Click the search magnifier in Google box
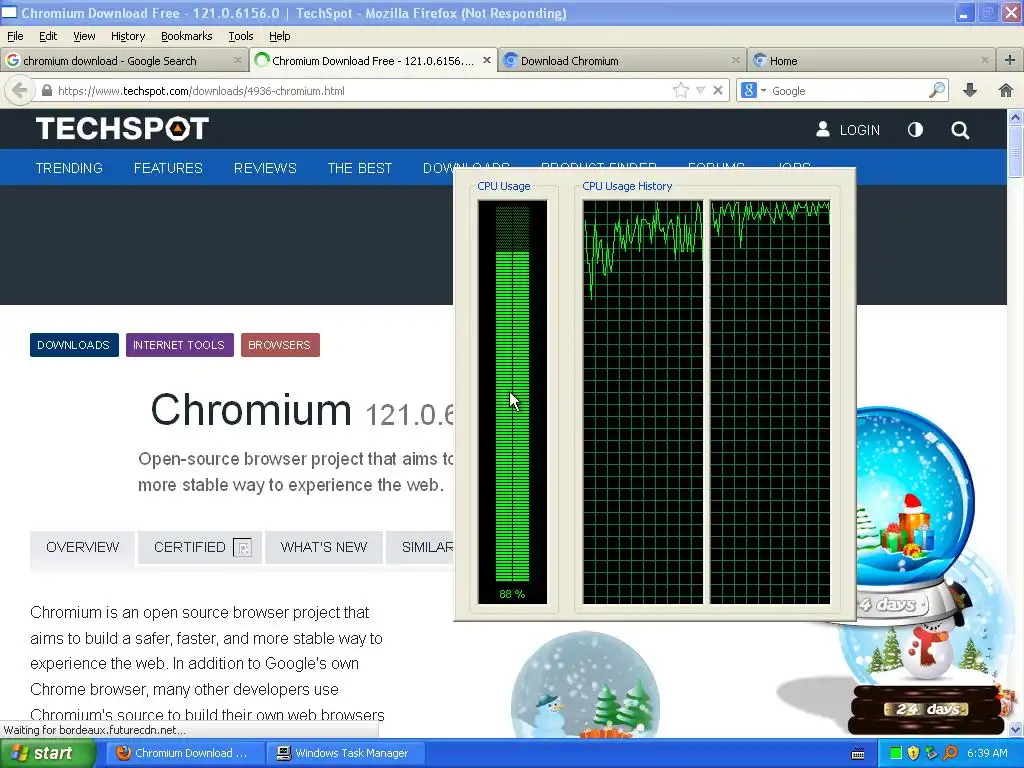This screenshot has height=768, width=1024. (937, 91)
